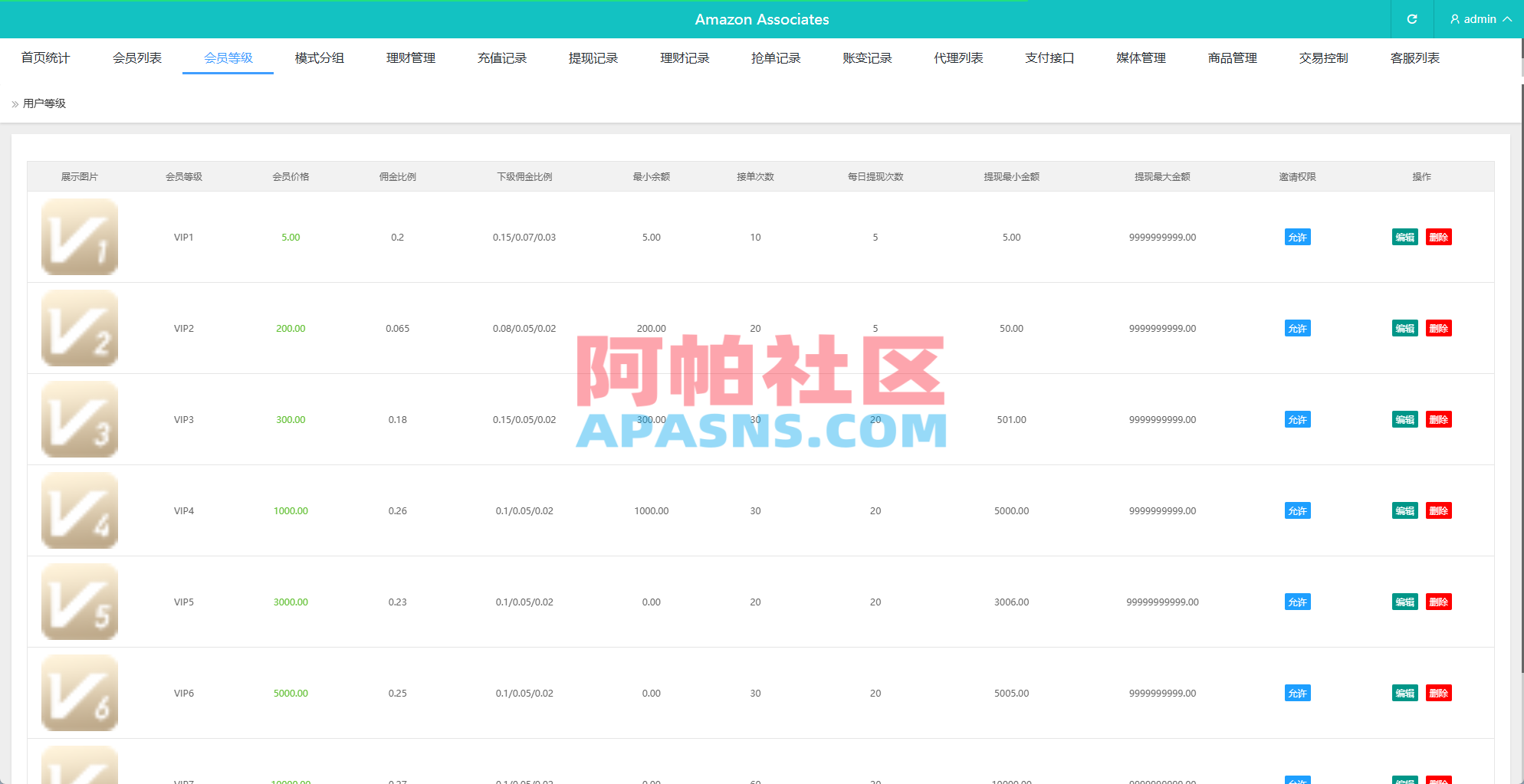Switch to 会员列表 tab

pos(137,58)
